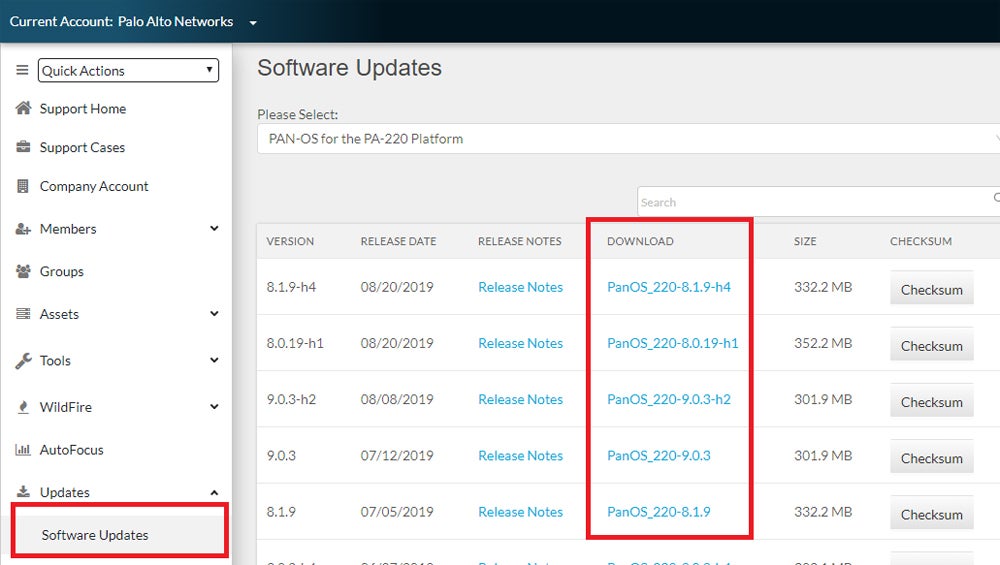Download PanOS_220-8.1.9-h4 file
Viewport: 1000px width, 565px height.
pyautogui.click(x=668, y=287)
